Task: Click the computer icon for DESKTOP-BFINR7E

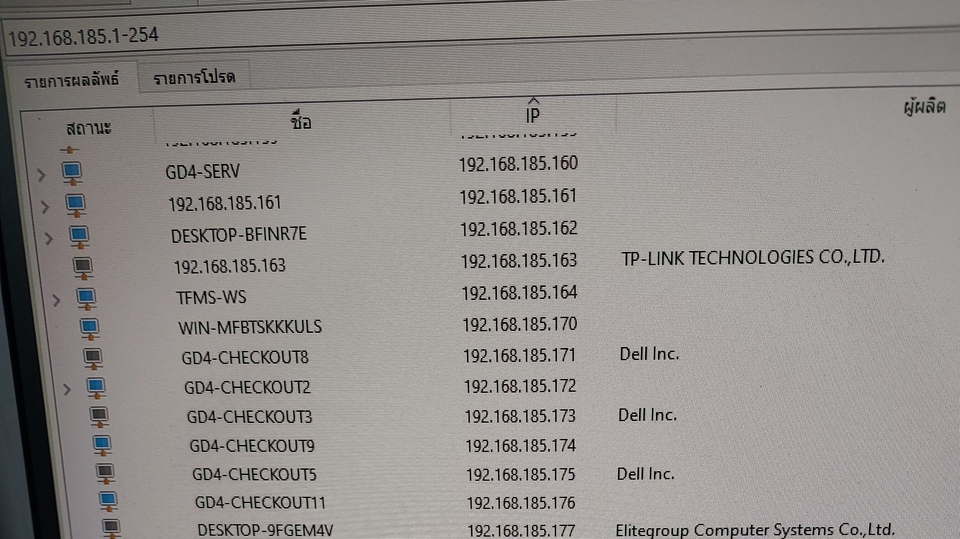Action: click(x=79, y=236)
